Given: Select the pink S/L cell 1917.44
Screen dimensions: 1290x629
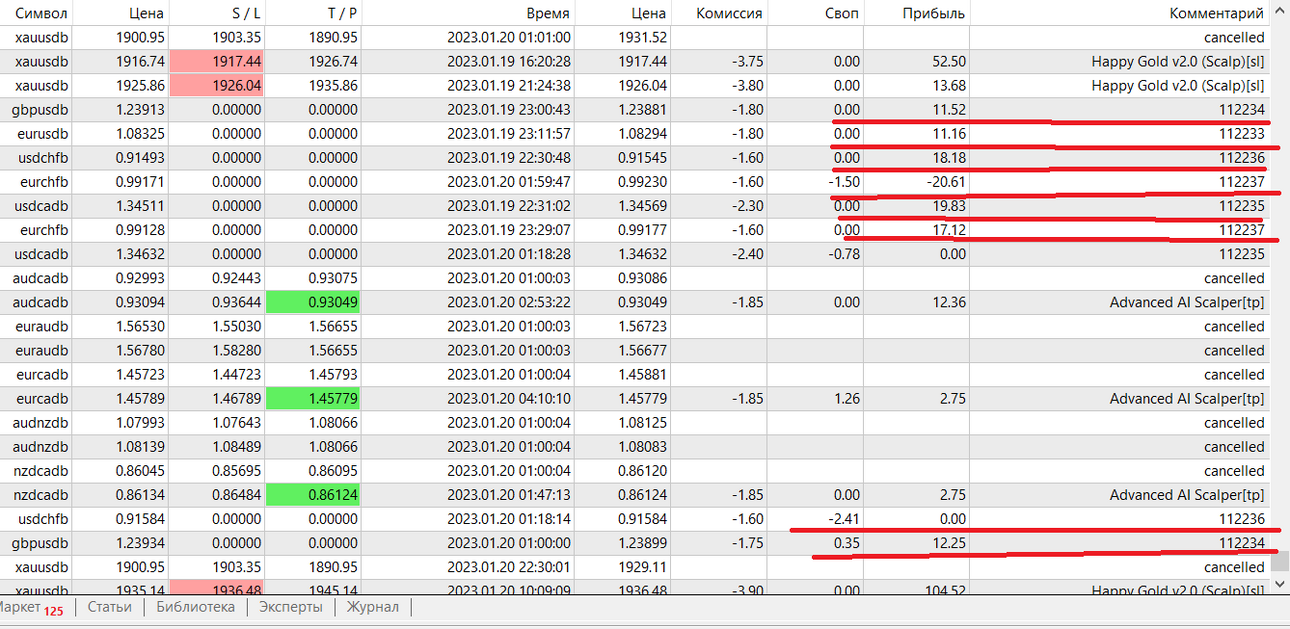Looking at the screenshot, I should [x=219, y=61].
